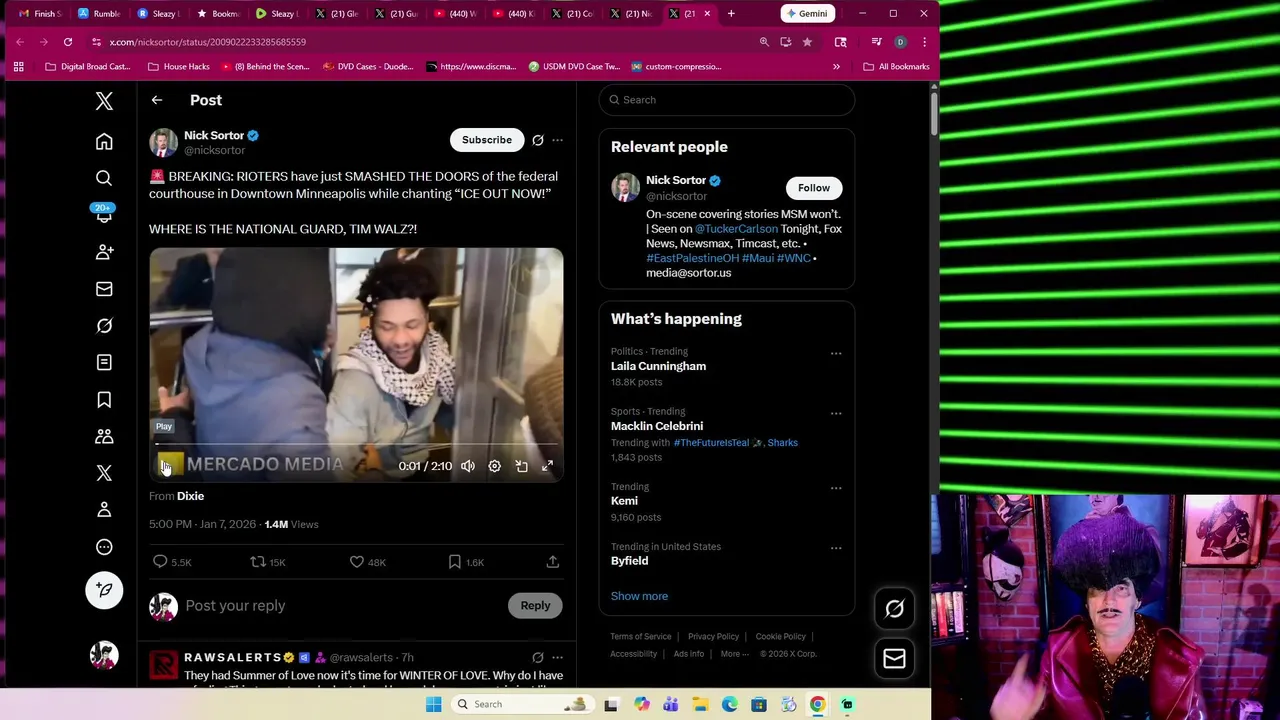Toggle picture-in-picture for video
This screenshot has width=1280, height=720.
tap(521, 466)
